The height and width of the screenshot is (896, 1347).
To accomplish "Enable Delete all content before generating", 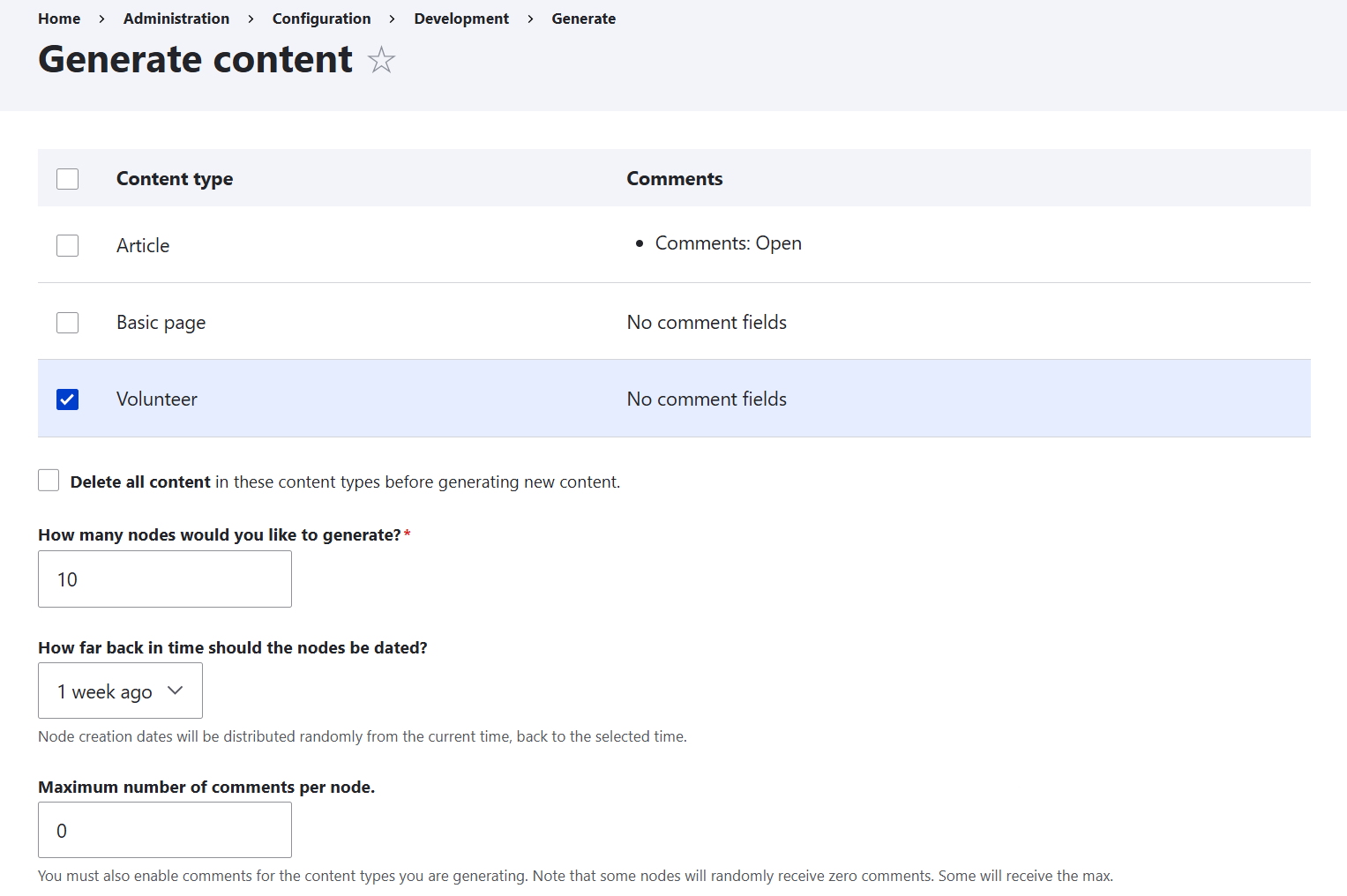I will pos(49,480).
